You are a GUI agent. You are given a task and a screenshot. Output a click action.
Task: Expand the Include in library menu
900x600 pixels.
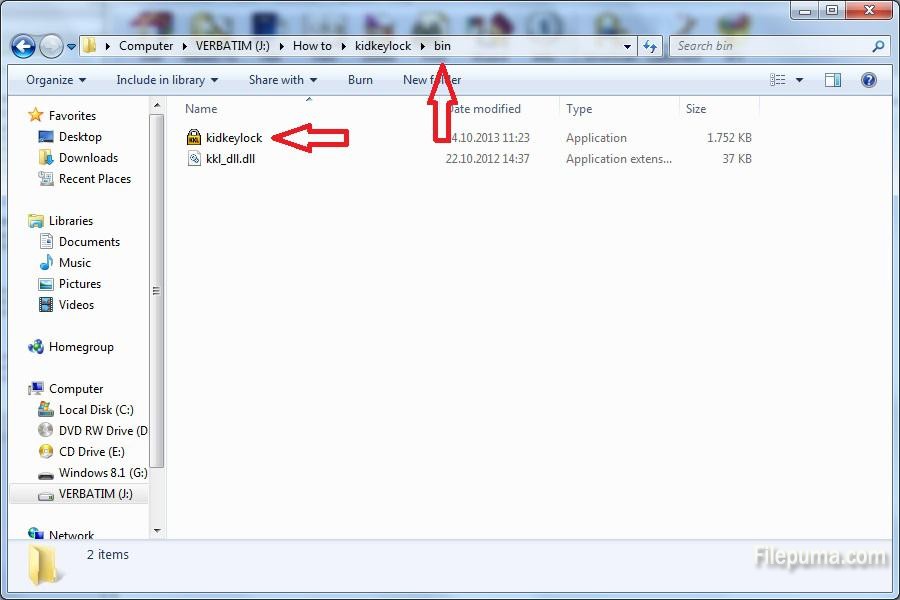[166, 80]
